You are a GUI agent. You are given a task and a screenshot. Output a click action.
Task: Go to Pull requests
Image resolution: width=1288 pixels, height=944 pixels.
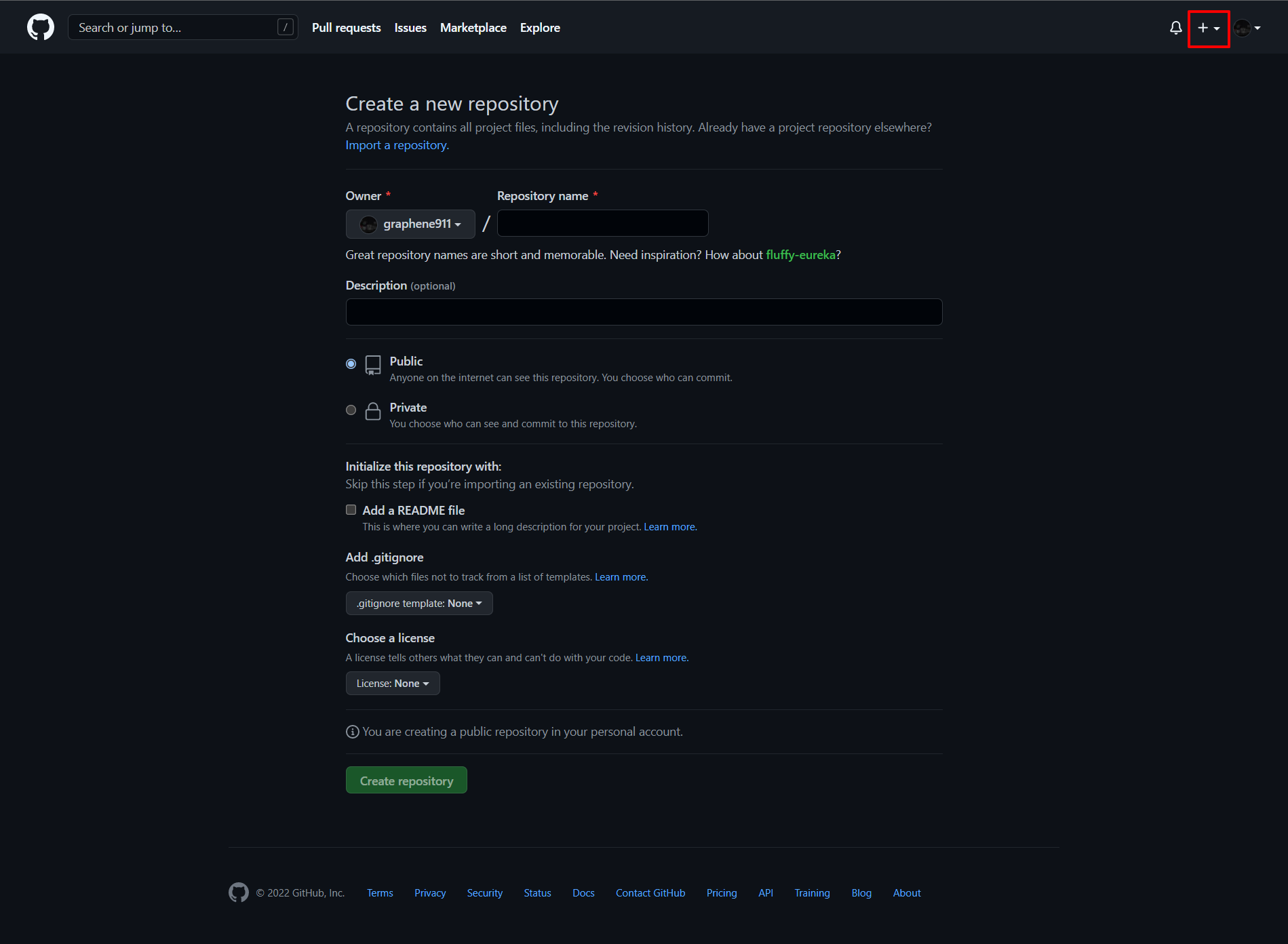346,28
